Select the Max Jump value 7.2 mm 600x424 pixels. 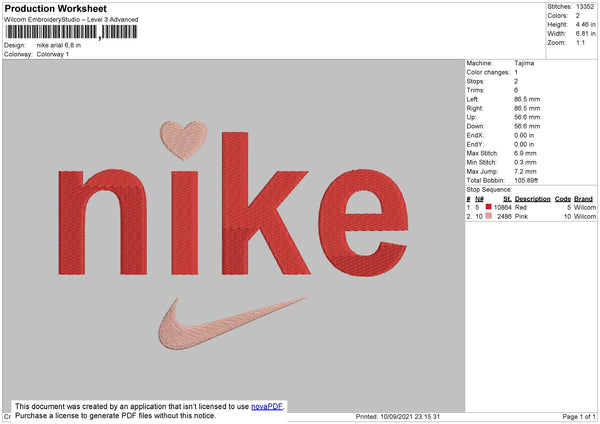(525, 171)
